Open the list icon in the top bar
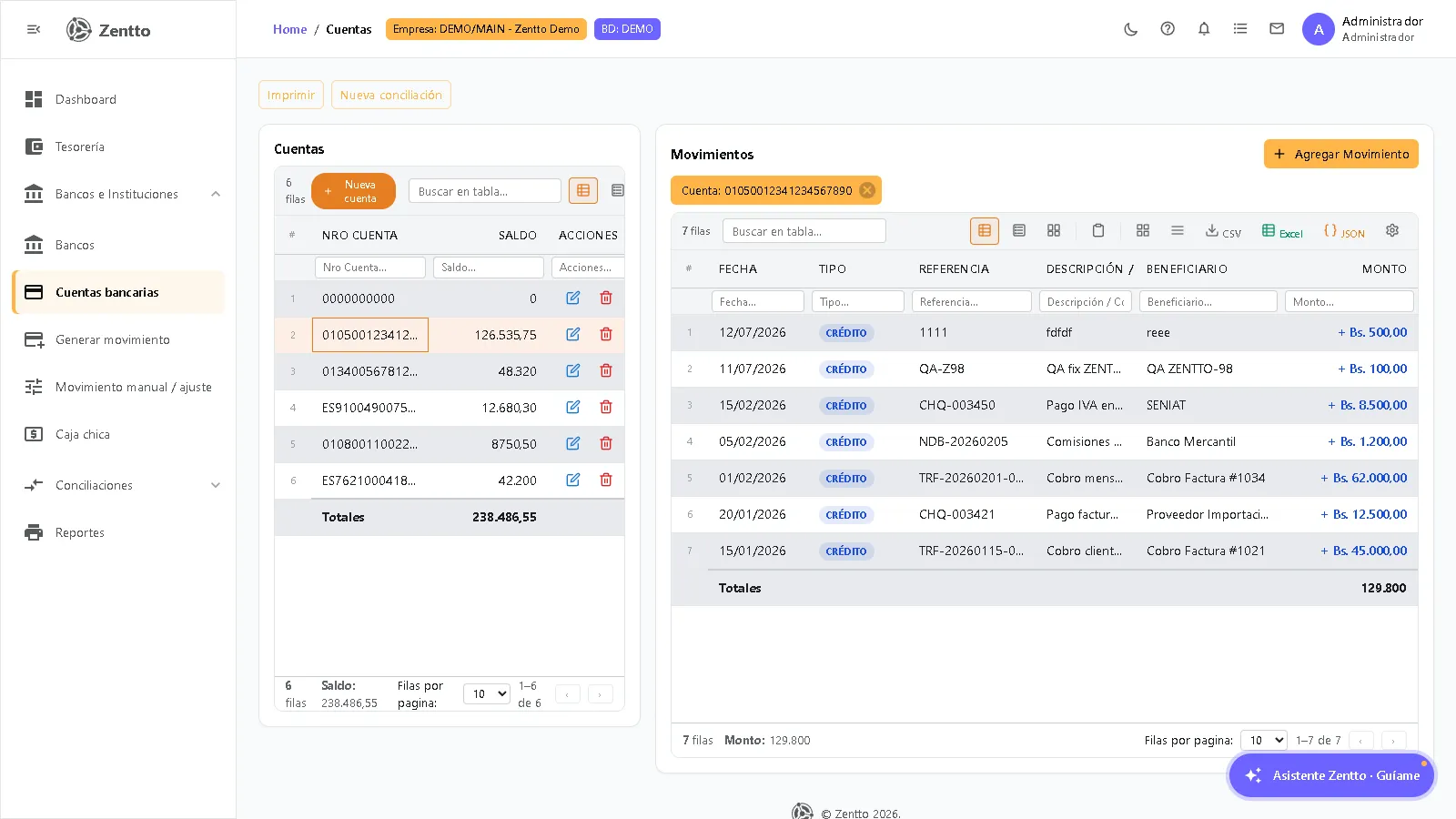Image resolution: width=1456 pixels, height=819 pixels. coord(1240,29)
